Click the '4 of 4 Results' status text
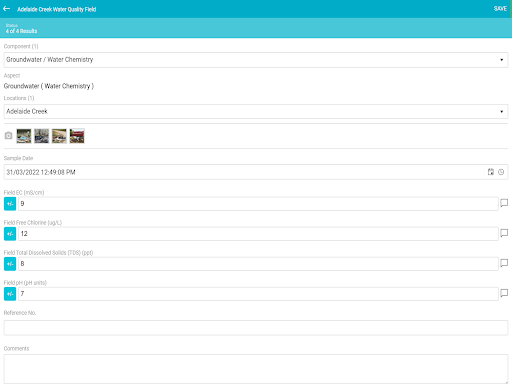The height and width of the screenshot is (384, 512). [21, 31]
